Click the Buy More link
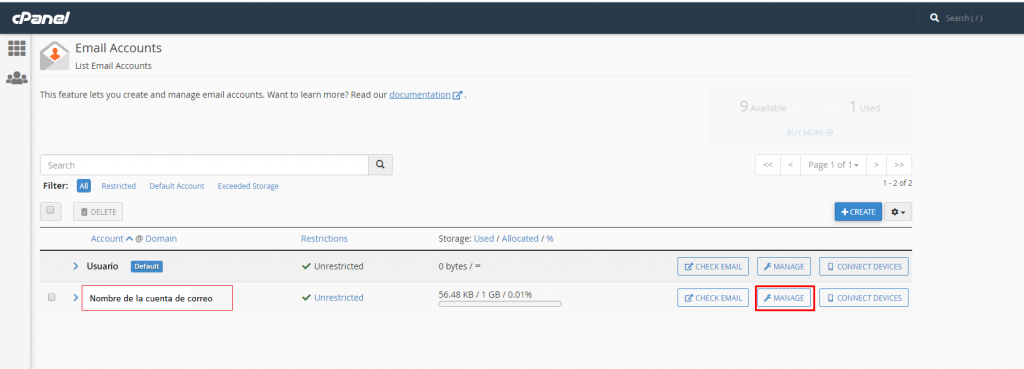Viewport: 1024px width, 369px height. coord(810,133)
